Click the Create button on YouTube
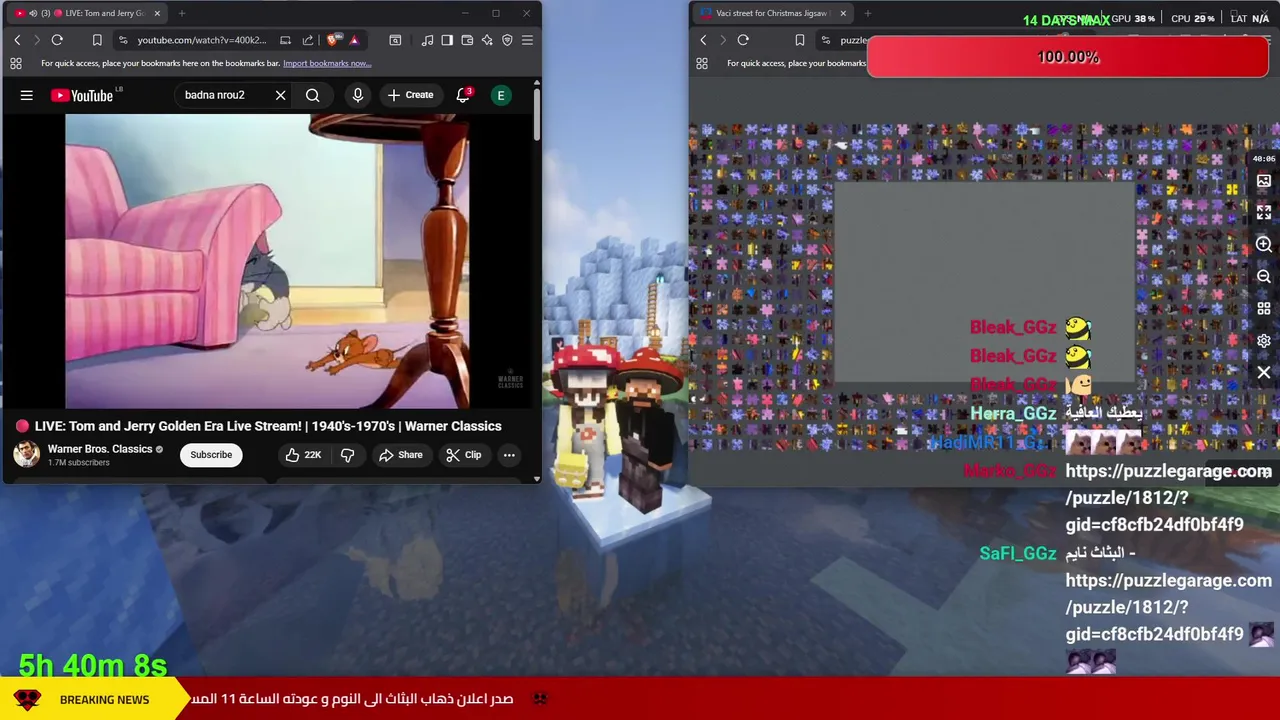The width and height of the screenshot is (1280, 720). tap(410, 95)
